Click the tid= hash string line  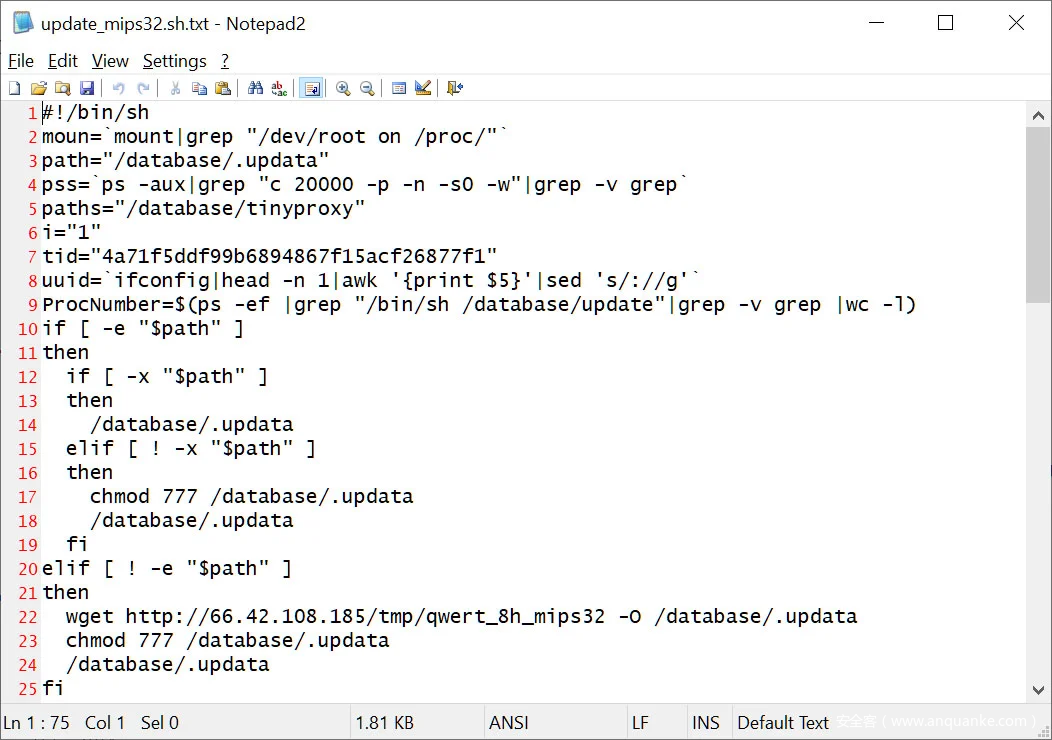click(270, 256)
